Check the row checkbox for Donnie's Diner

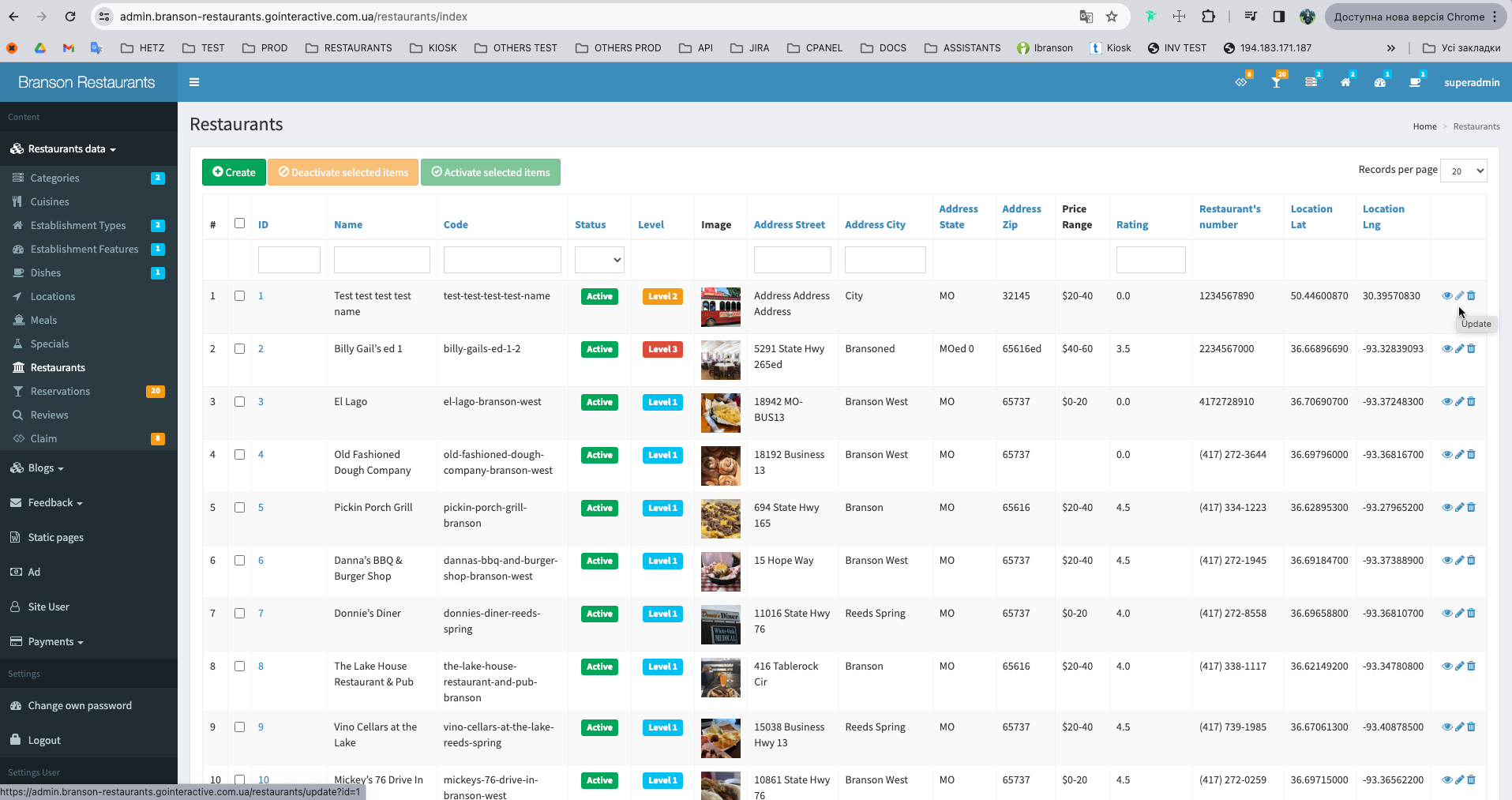click(240, 614)
